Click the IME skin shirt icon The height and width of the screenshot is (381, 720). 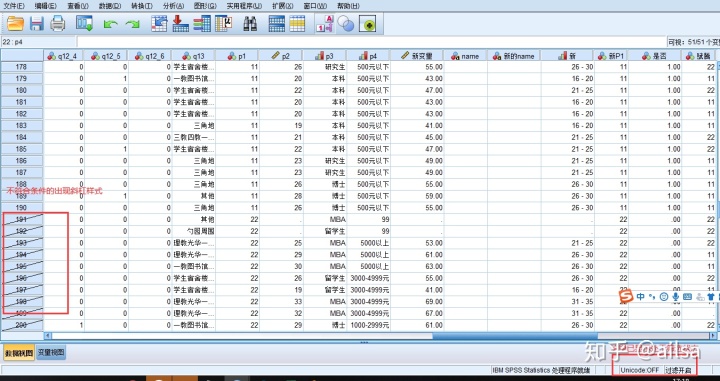click(x=711, y=297)
